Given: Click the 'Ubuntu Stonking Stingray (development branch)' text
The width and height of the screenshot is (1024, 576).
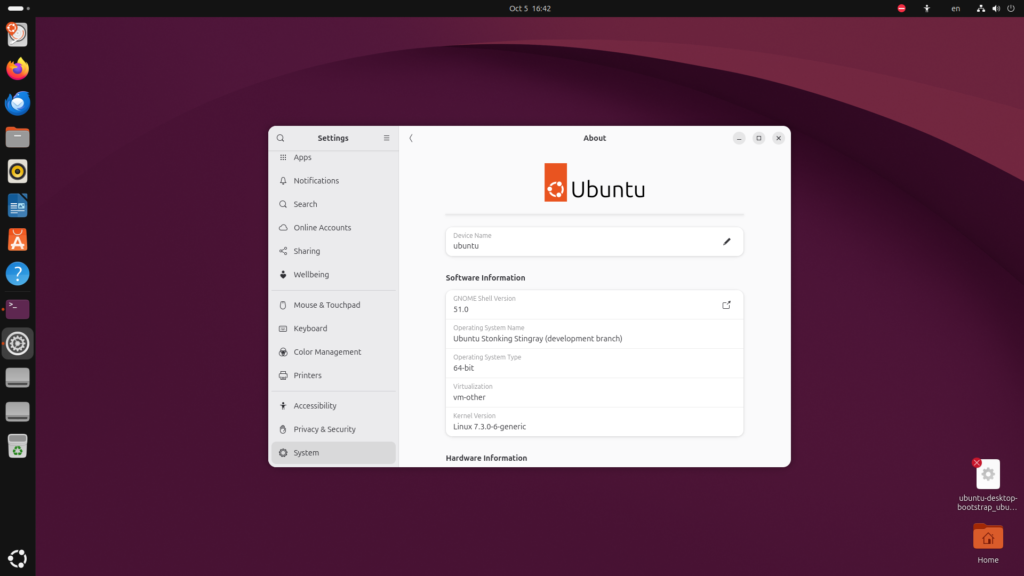Looking at the screenshot, I should coord(537,339).
